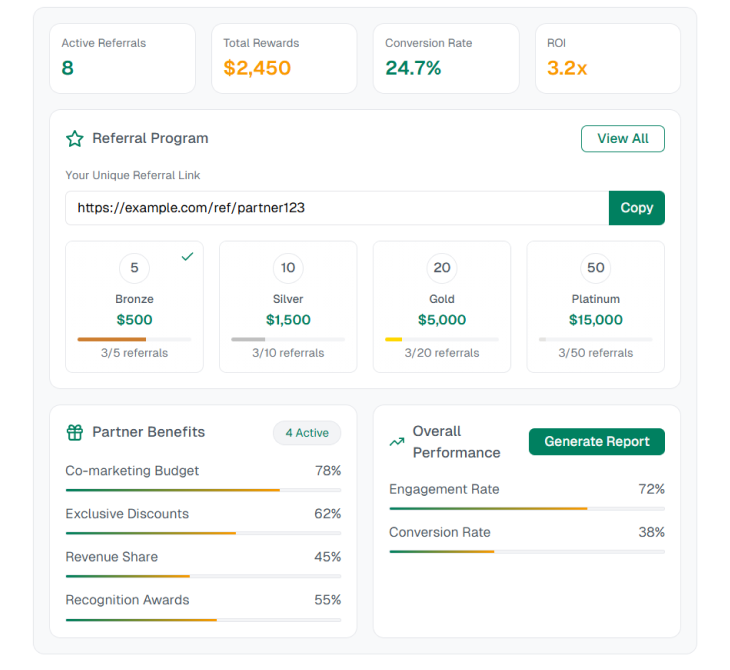Click the gift icon beside Partner Benefits
The image size is (730, 670).
74,433
